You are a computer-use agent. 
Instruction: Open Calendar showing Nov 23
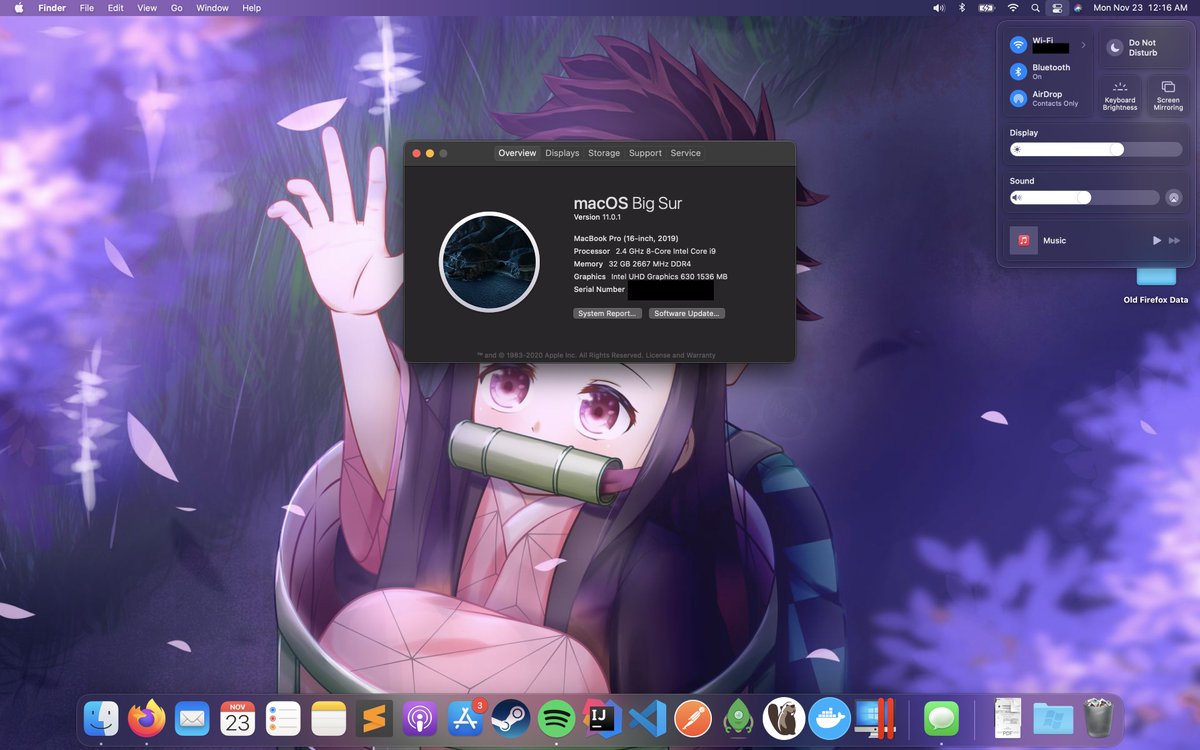click(x=238, y=718)
